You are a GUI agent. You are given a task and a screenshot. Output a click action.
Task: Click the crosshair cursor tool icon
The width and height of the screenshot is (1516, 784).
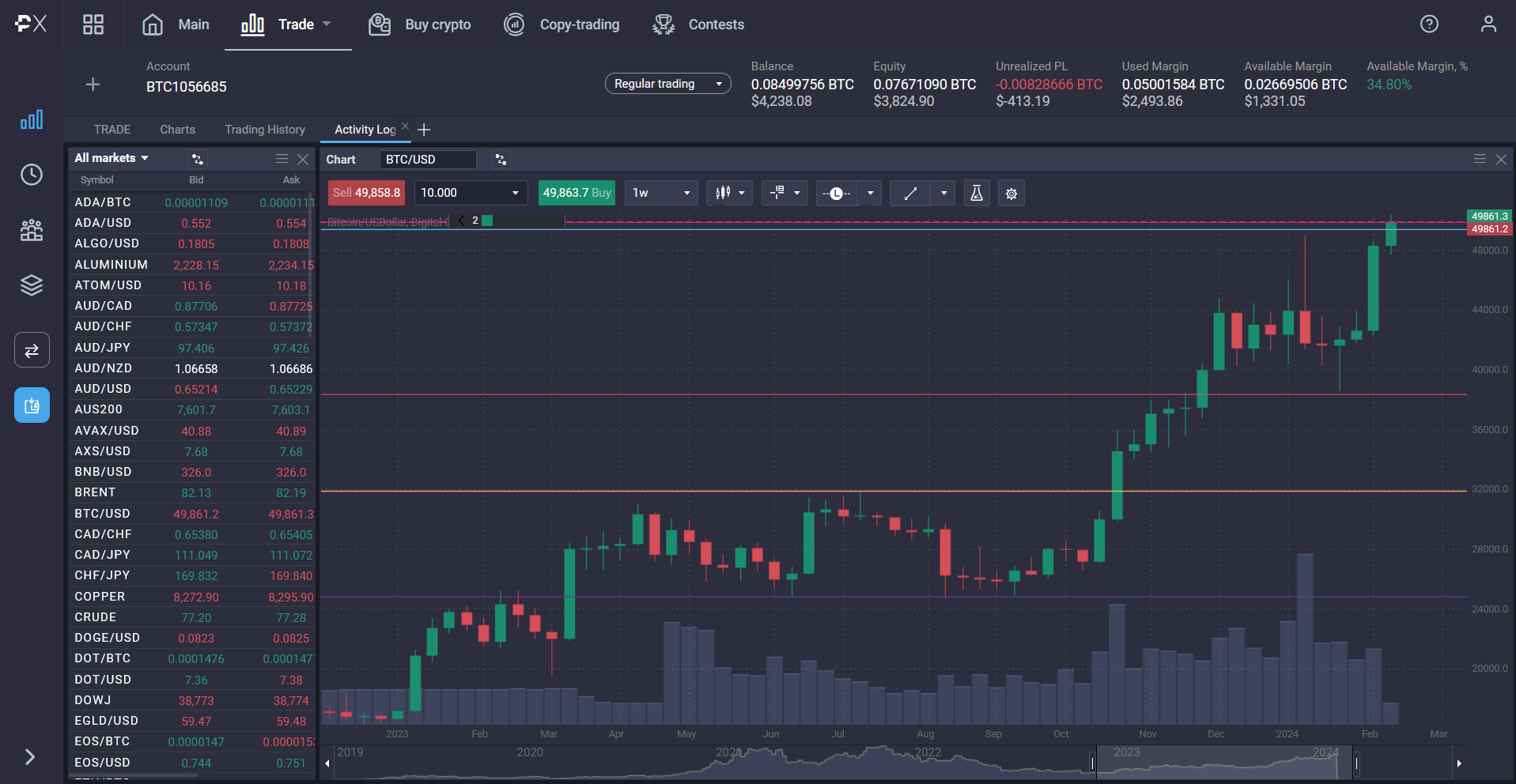point(777,193)
